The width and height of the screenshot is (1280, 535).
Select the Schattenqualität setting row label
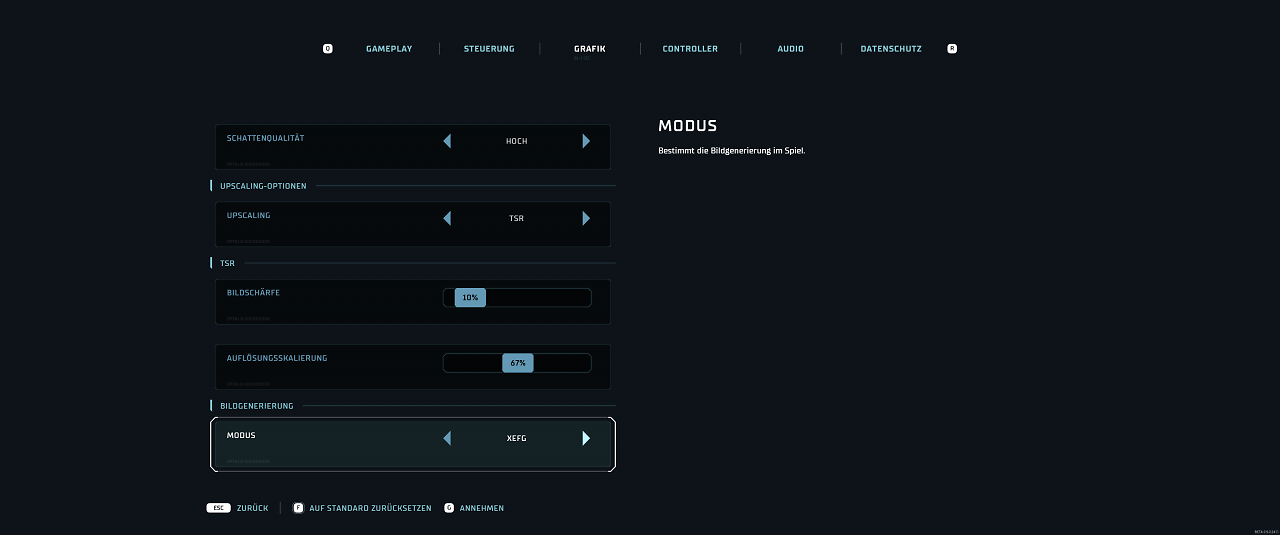pos(266,138)
